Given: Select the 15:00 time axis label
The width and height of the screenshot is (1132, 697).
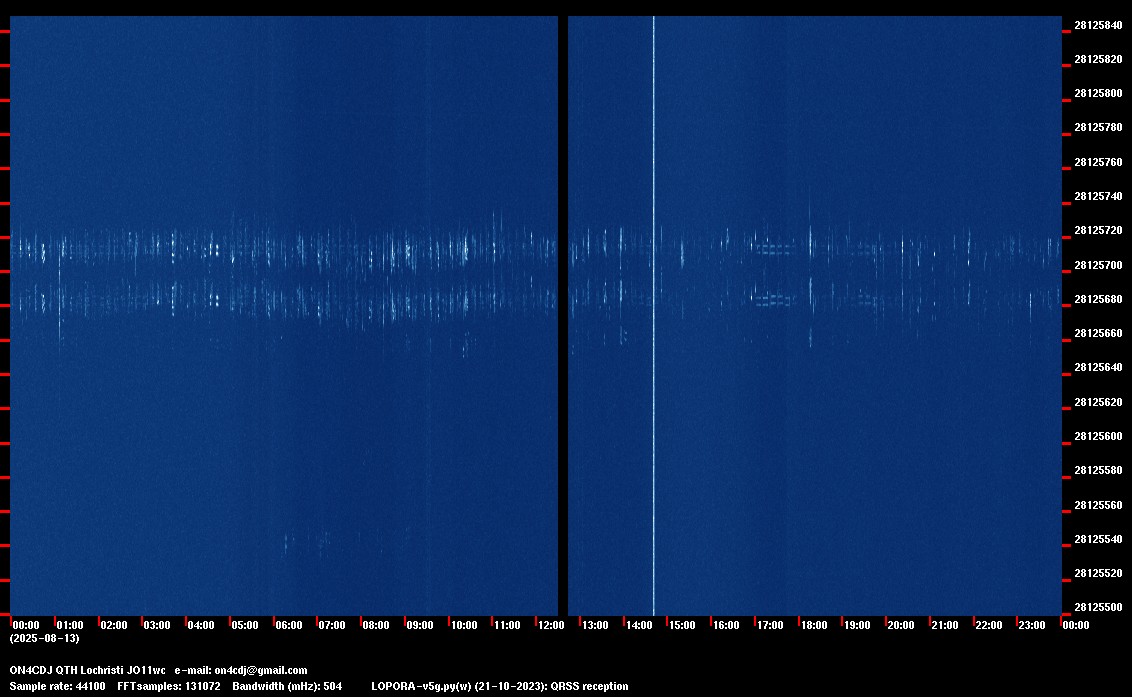Looking at the screenshot, I should point(682,625).
